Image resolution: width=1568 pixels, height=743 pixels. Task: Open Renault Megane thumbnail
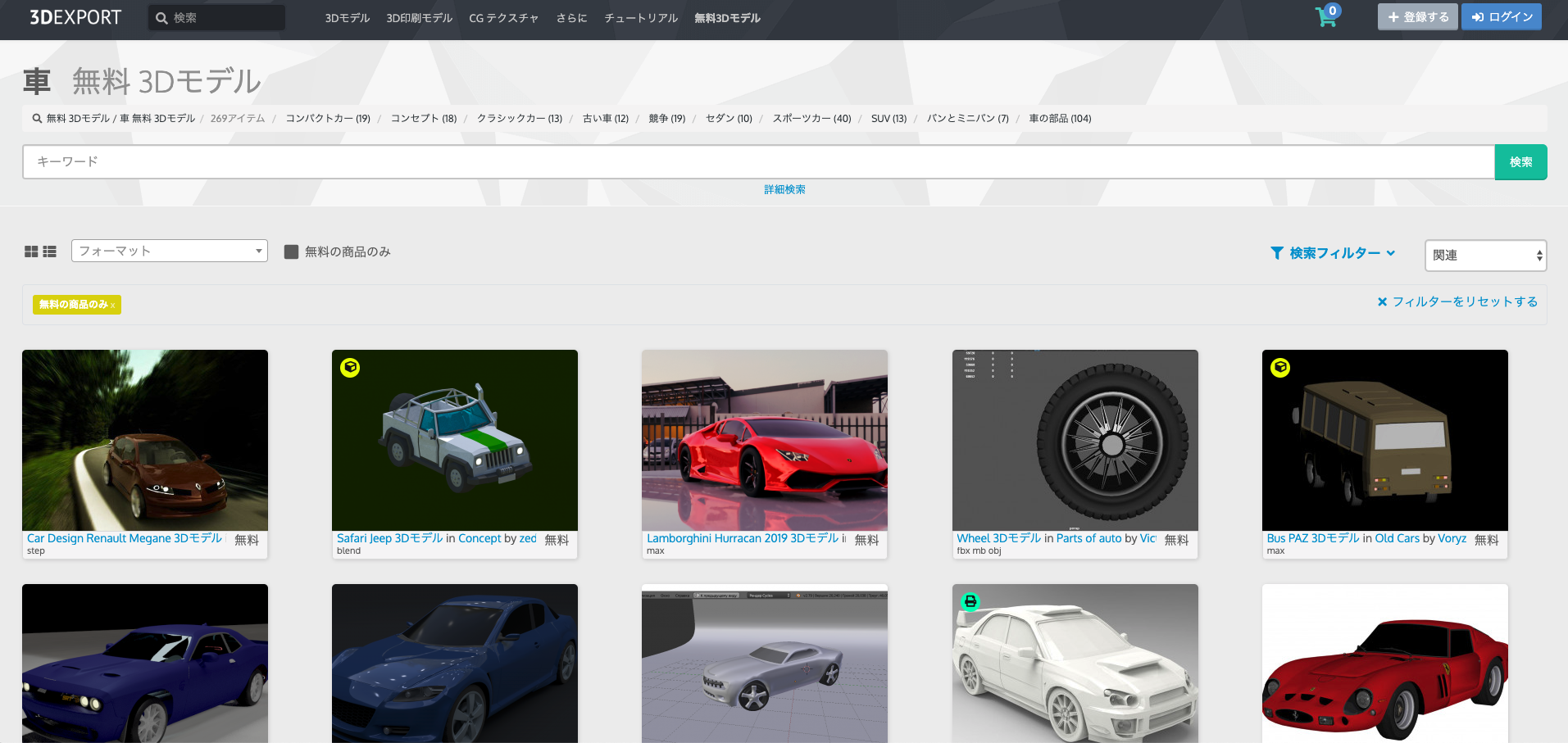145,441
